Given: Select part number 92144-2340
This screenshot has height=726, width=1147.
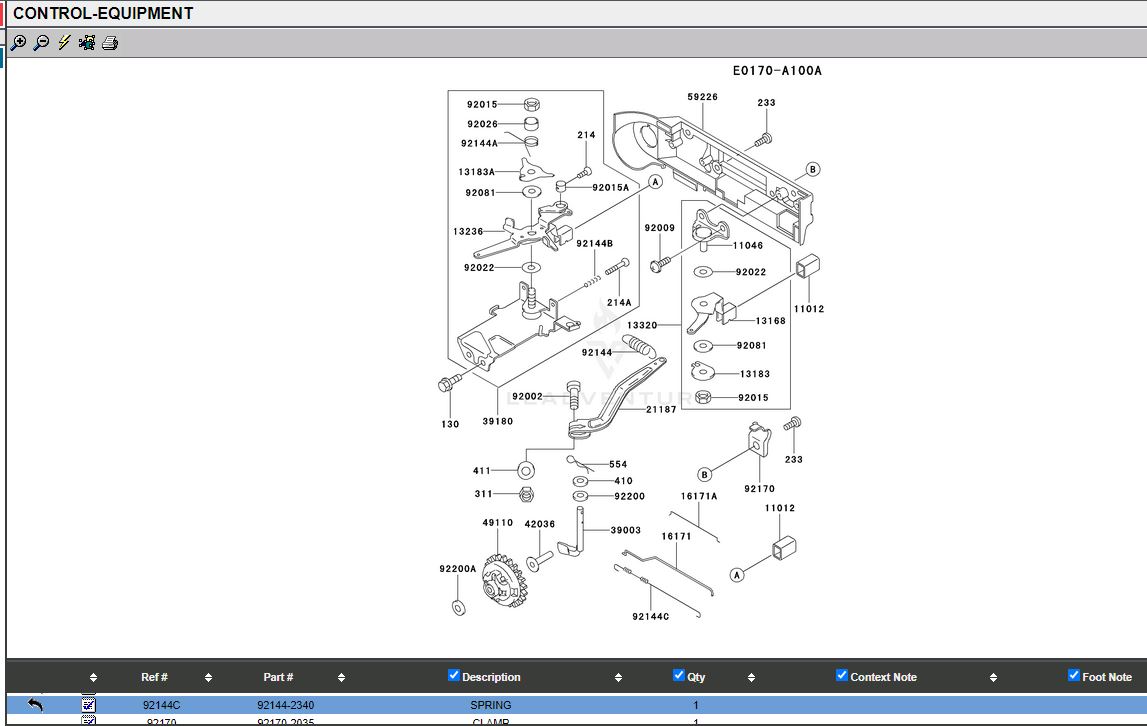Looking at the screenshot, I should coord(285,705).
